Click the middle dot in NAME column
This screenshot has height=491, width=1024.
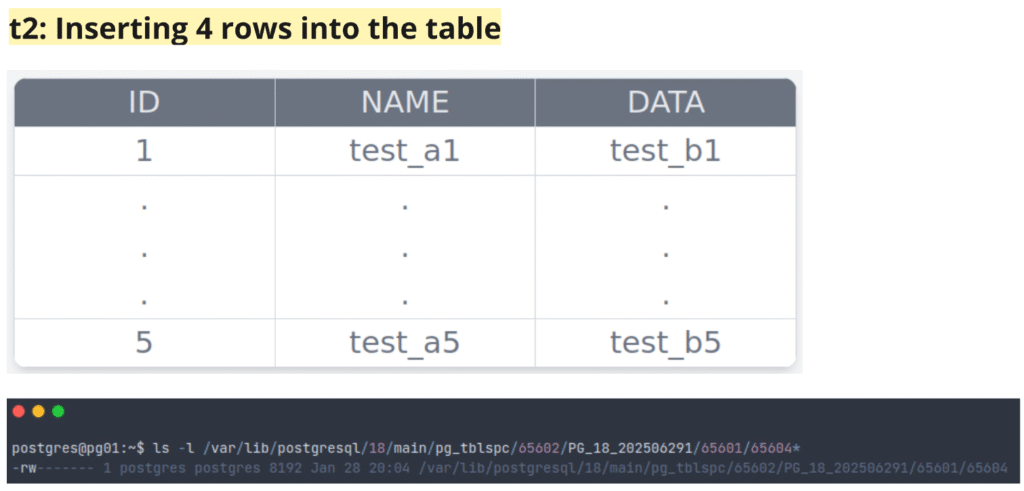click(x=405, y=253)
